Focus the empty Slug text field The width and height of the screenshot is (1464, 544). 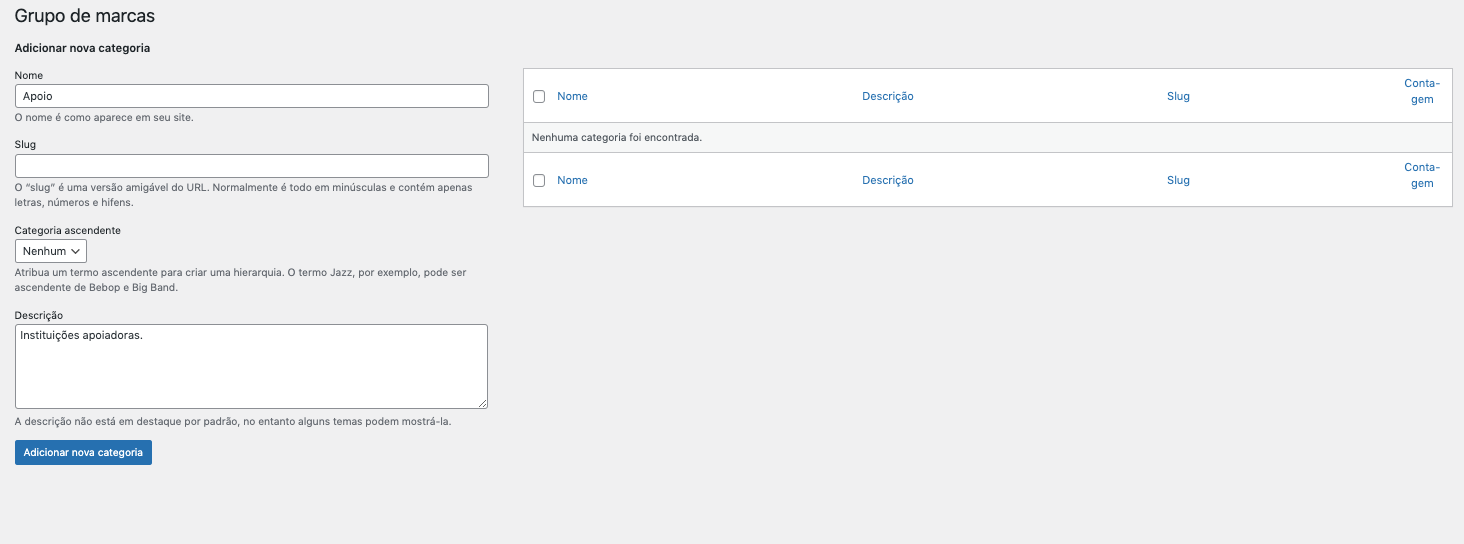251,166
